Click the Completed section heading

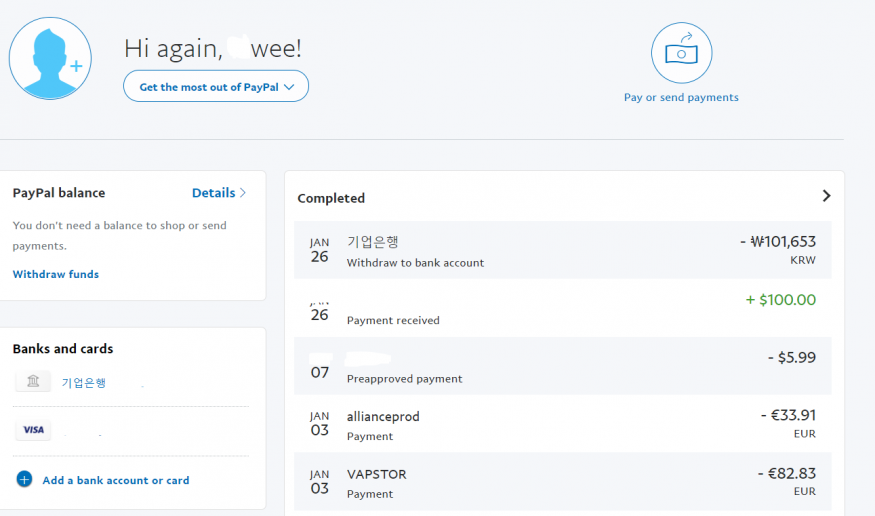(x=331, y=199)
